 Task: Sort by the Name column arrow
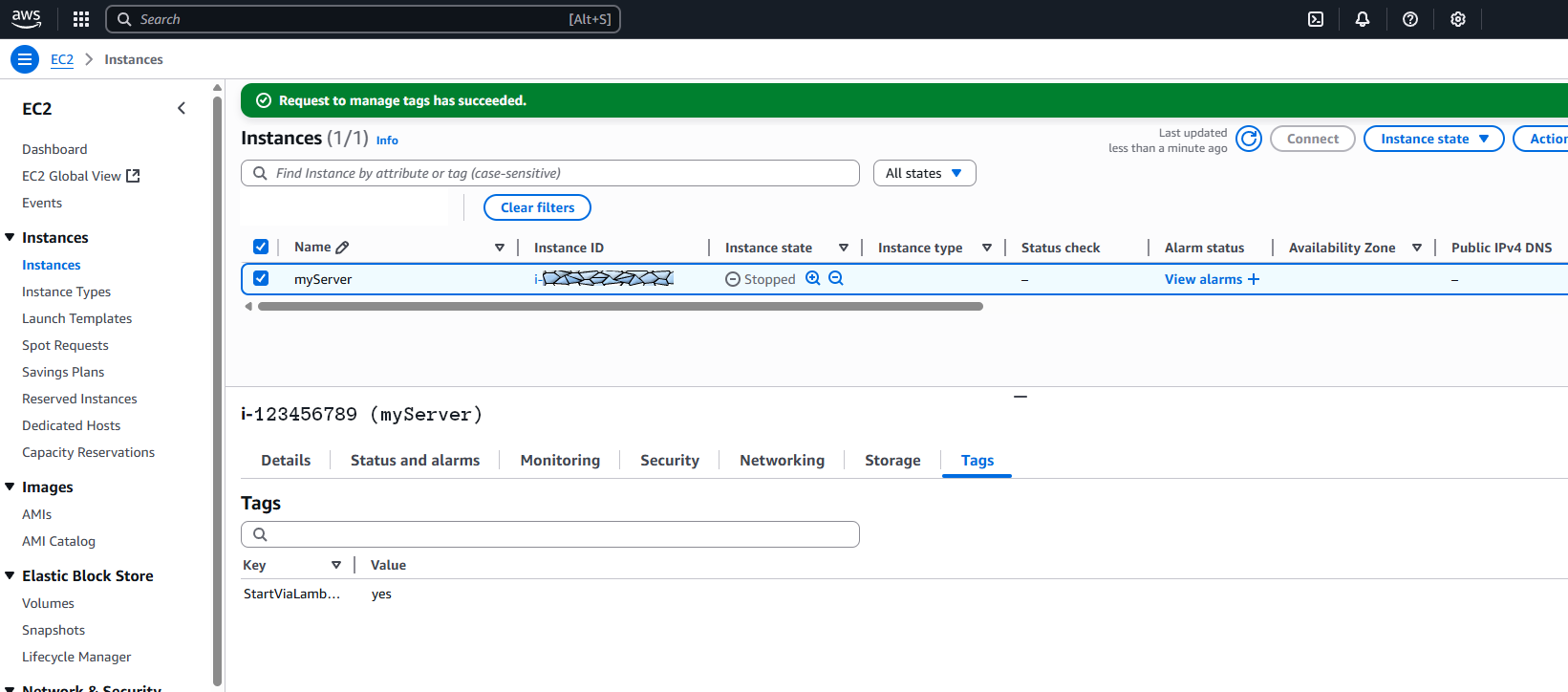(500, 248)
